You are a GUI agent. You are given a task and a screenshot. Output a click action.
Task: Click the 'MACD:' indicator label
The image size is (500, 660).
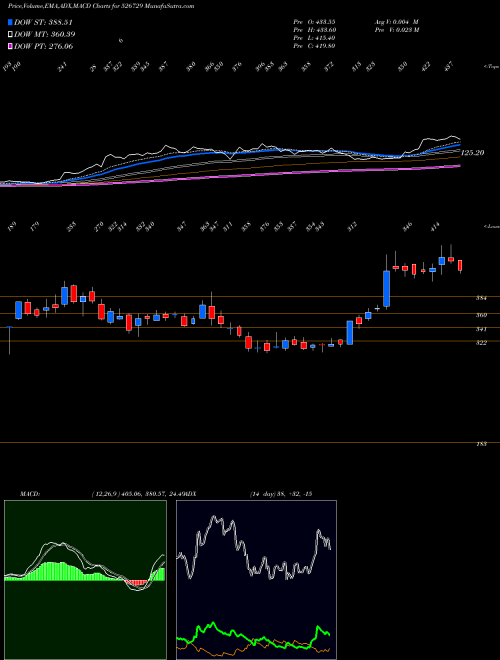pyautogui.click(x=30, y=493)
